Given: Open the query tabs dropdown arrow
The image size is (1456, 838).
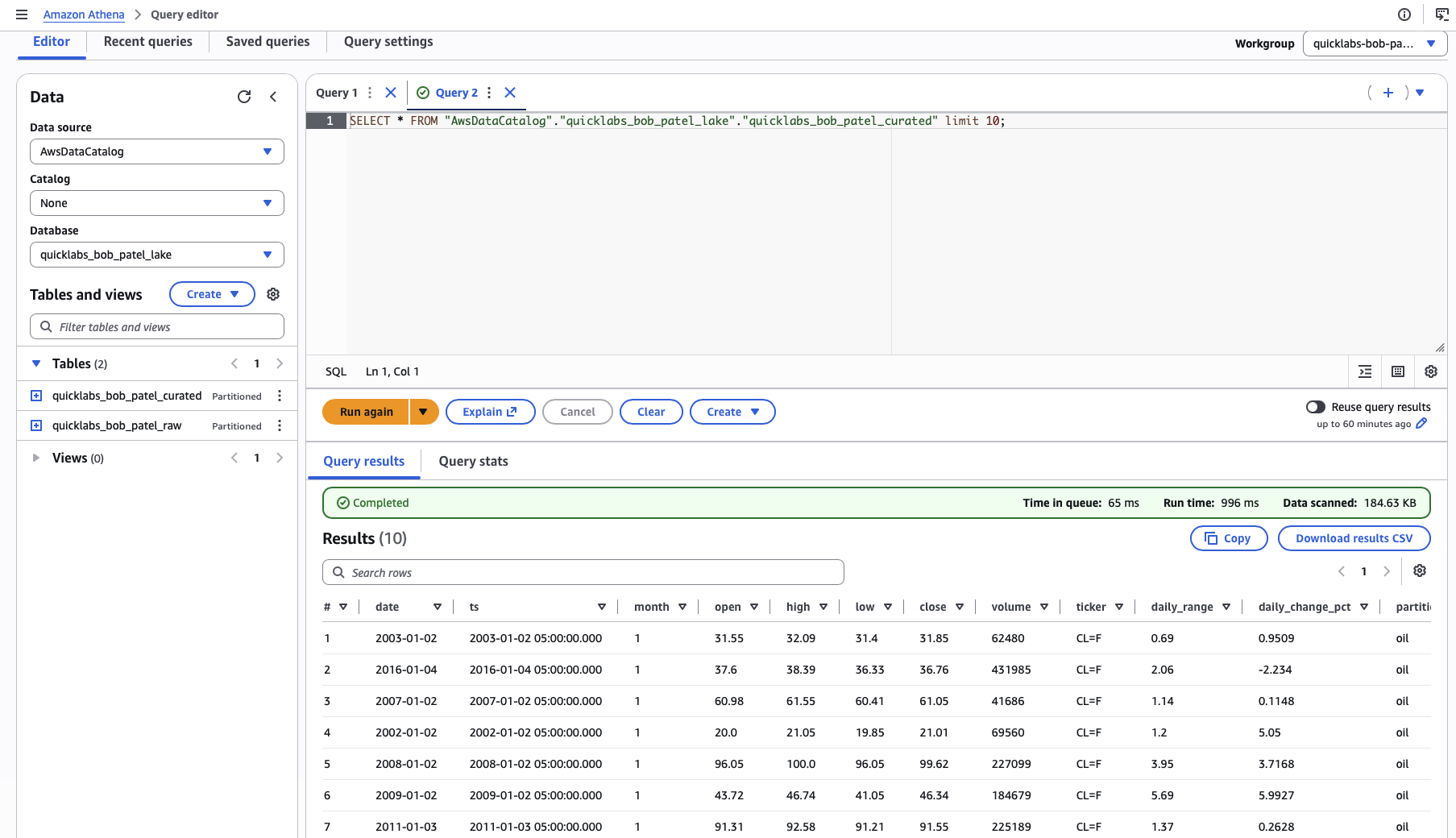Looking at the screenshot, I should pos(1420,93).
